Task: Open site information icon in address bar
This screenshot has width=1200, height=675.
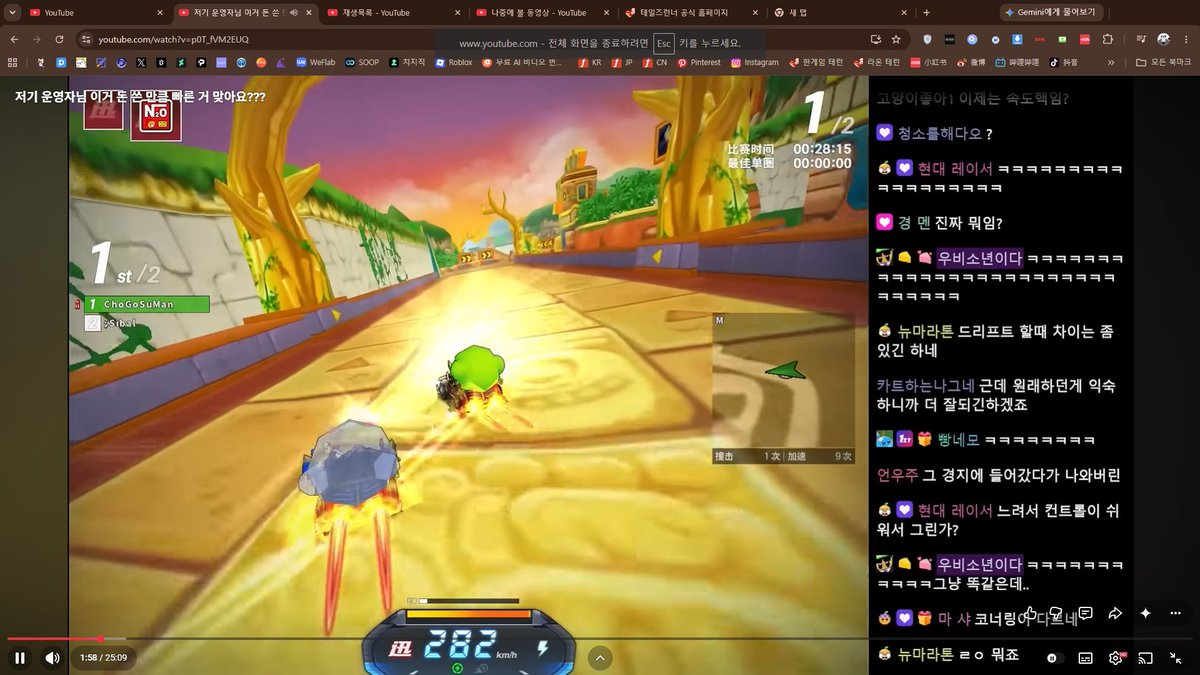Action: coord(86,39)
